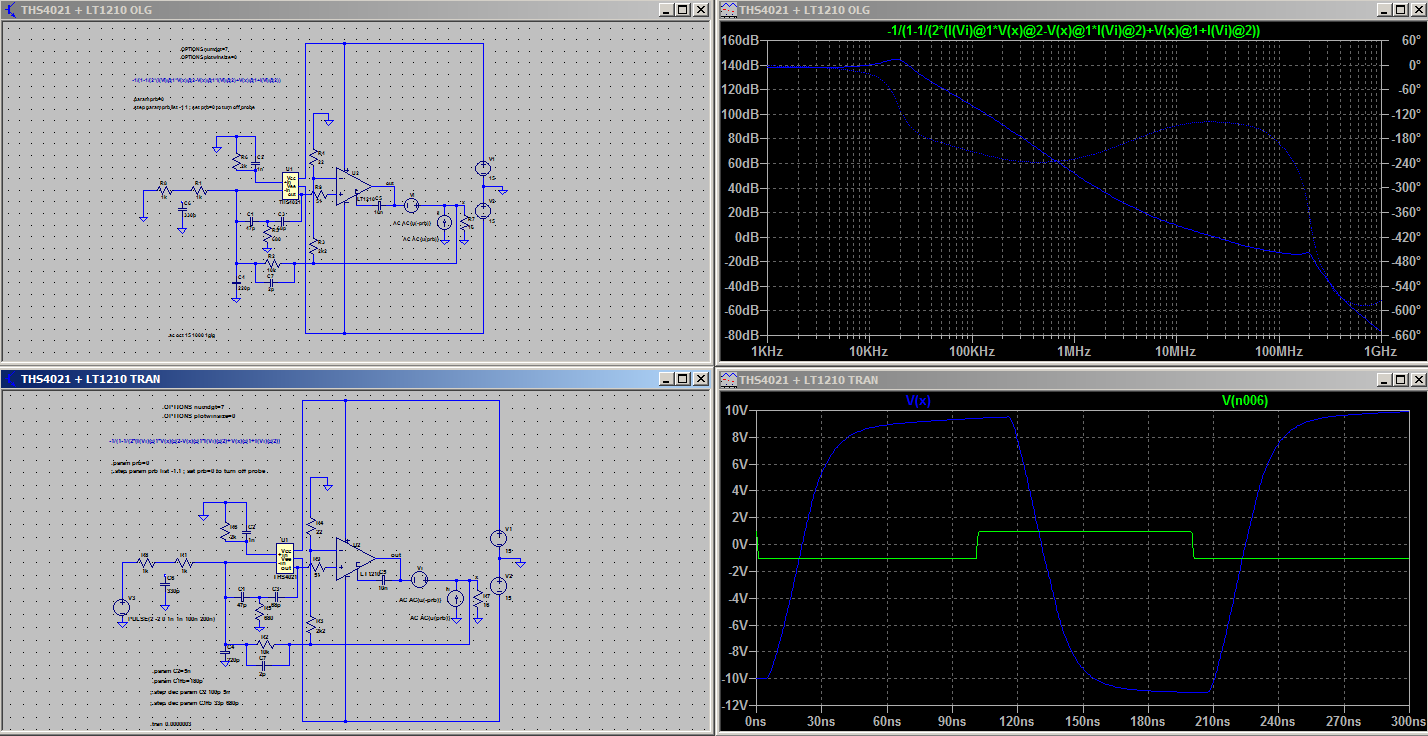Select voltage source V2 in OLG schematic
Screen dimensions: 1428x736
pos(483,210)
